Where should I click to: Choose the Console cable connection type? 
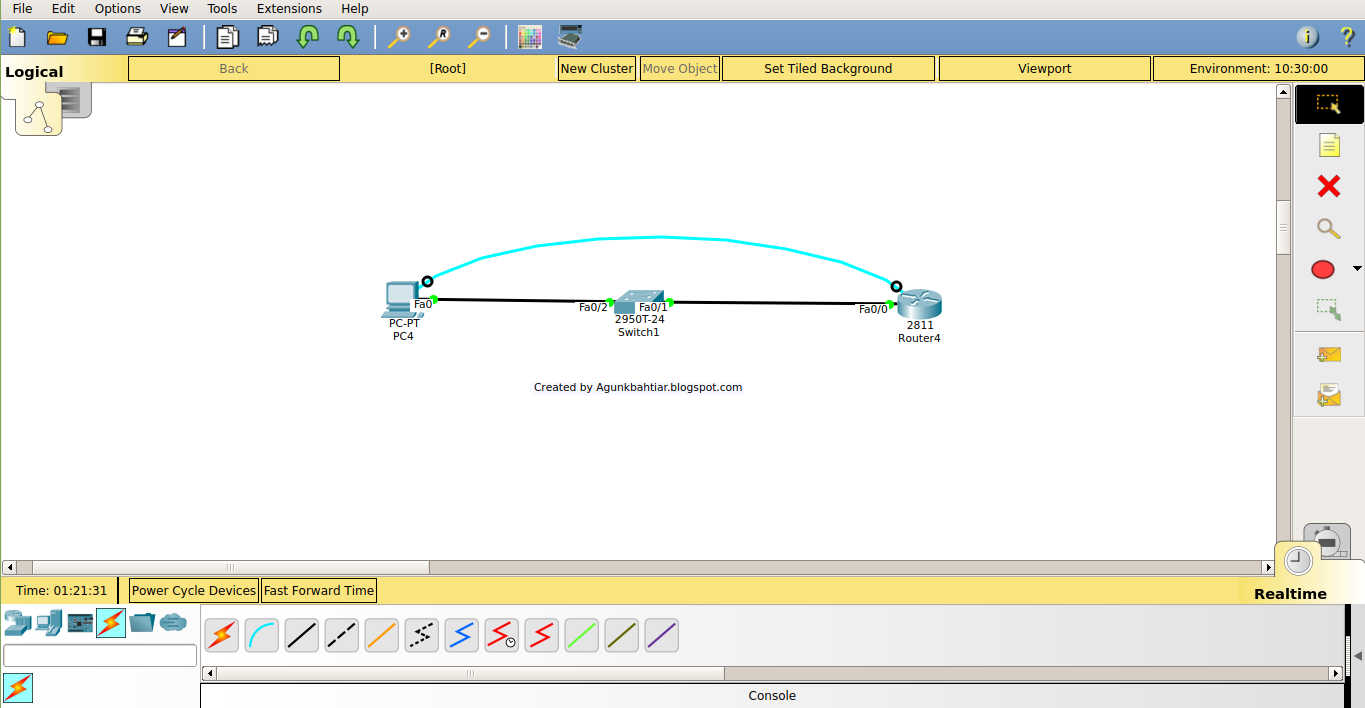(261, 635)
